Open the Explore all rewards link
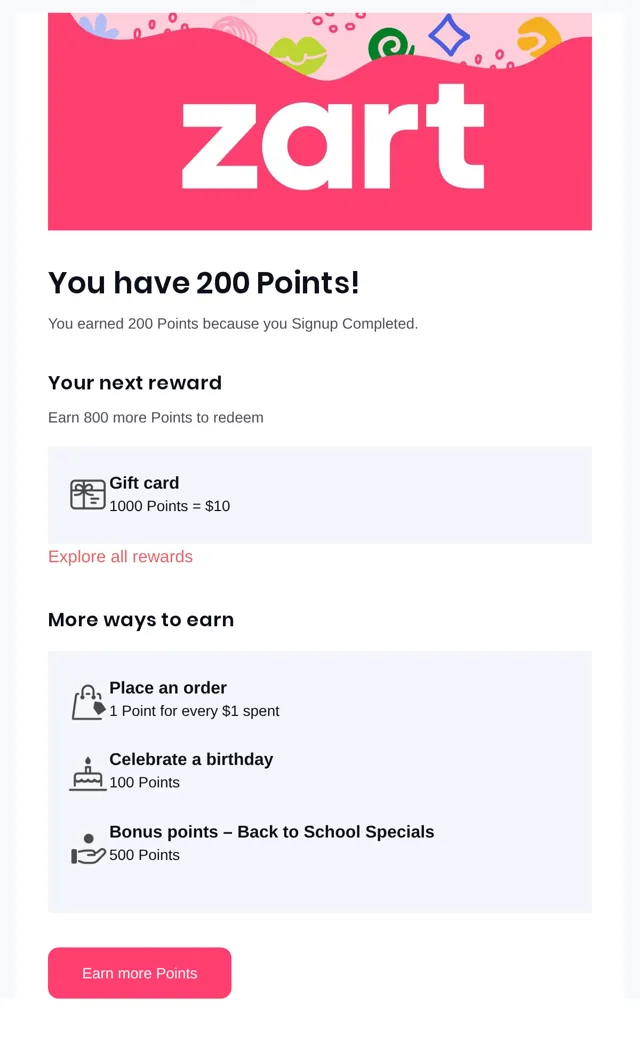 120,556
